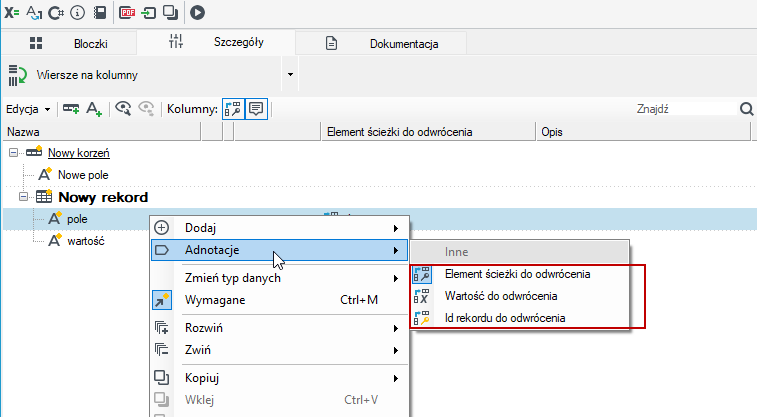This screenshot has width=757, height=417.
Task: Click the Szczegóły sliders icon
Action: [176, 42]
